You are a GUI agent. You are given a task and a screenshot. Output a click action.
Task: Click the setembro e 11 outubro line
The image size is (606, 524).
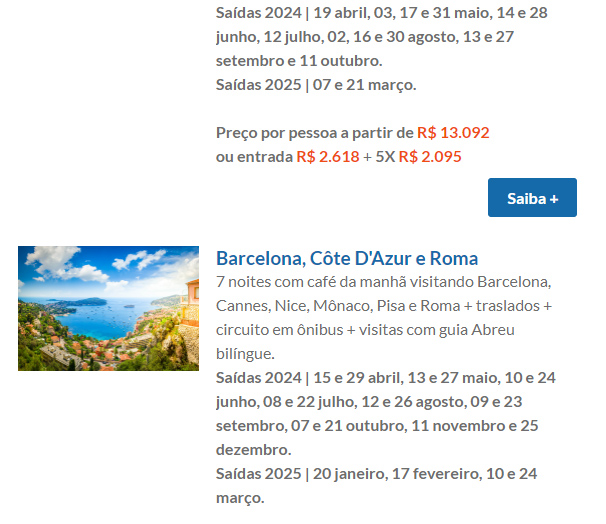(299, 61)
